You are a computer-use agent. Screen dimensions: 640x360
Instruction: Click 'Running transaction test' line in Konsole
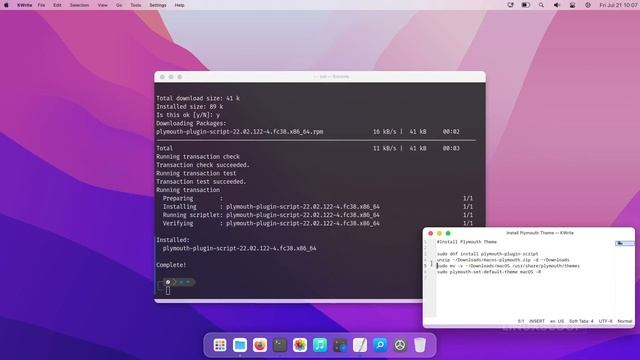pos(196,173)
